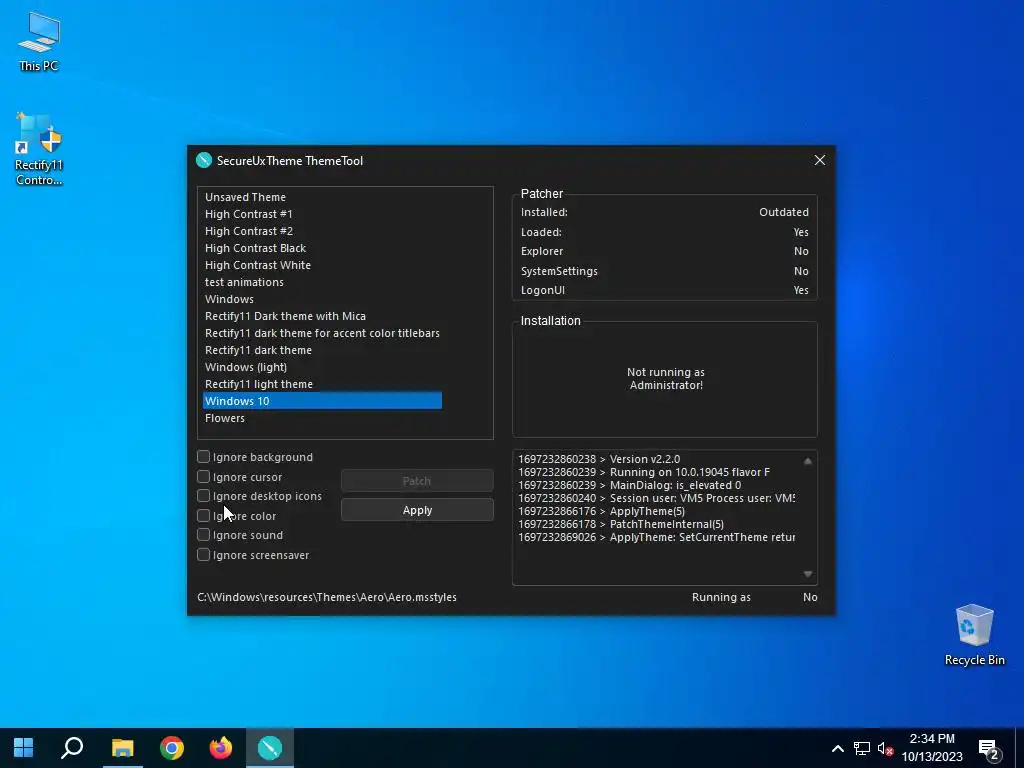The height and width of the screenshot is (768, 1024).
Task: Click the disabled Patch button
Action: coord(417,481)
